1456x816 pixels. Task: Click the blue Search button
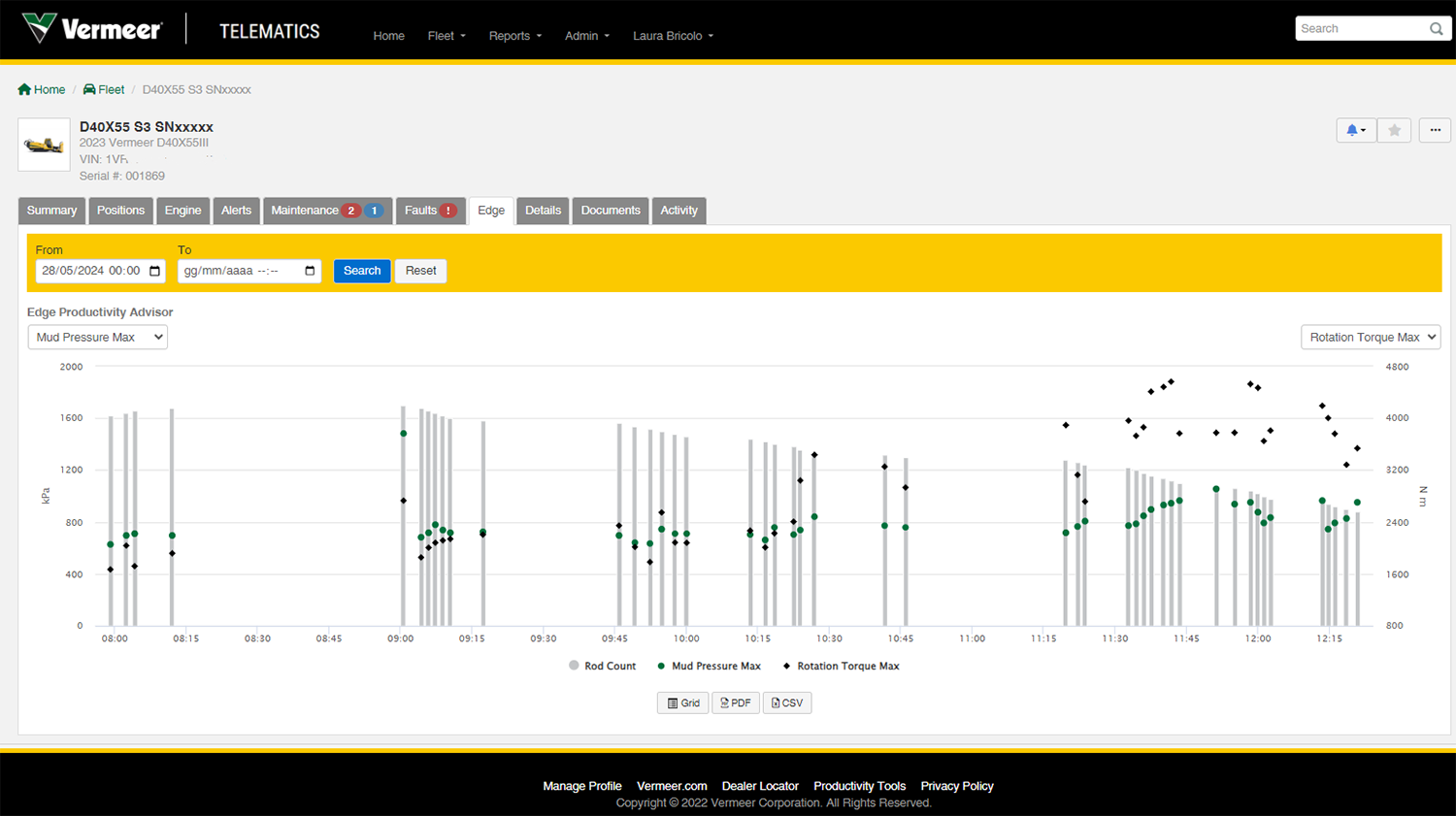[x=362, y=271]
